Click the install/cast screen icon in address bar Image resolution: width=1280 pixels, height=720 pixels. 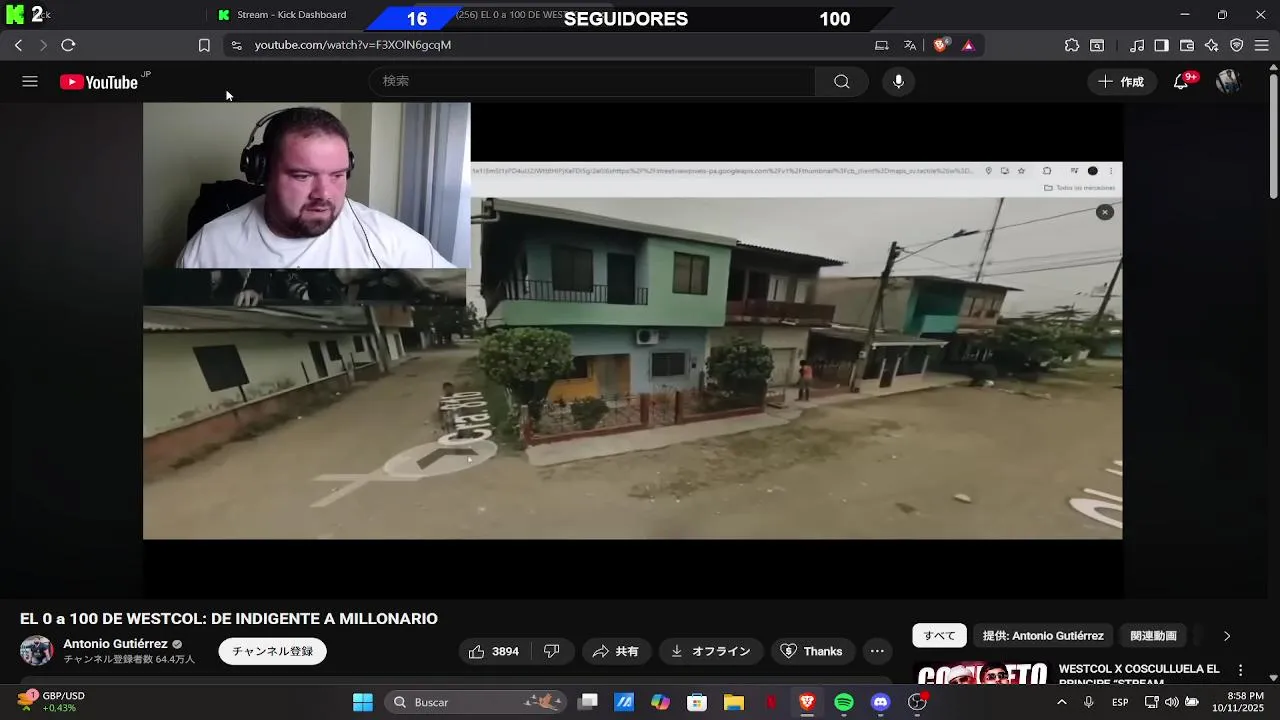(x=881, y=45)
